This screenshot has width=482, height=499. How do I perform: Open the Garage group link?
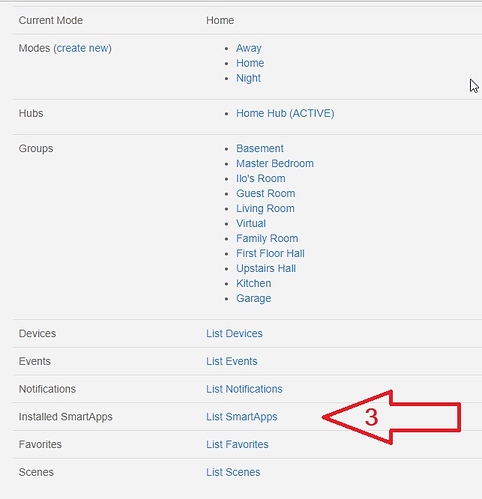point(254,299)
